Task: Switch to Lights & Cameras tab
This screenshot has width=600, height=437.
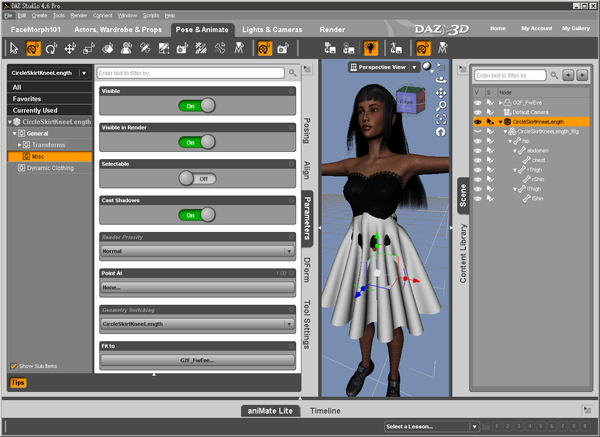Action: [272, 29]
